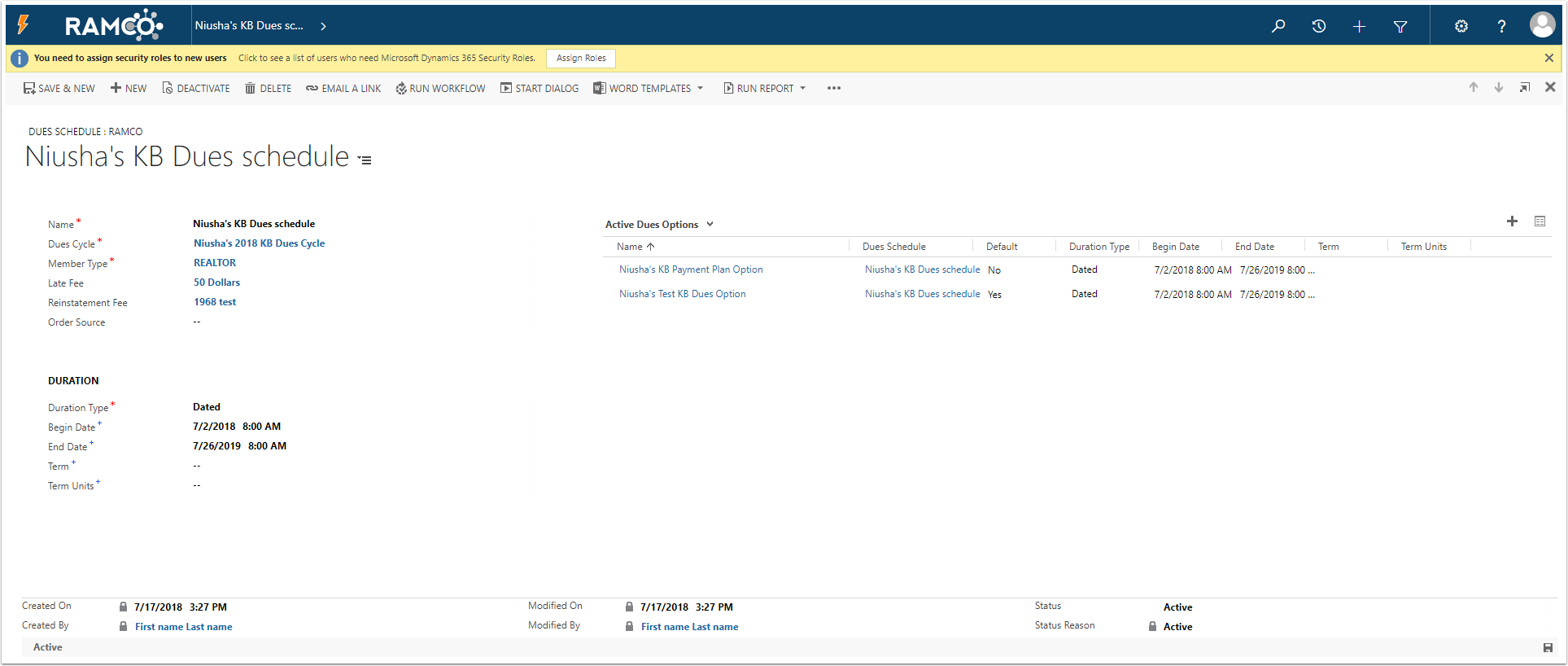Sort by Term Units column header
Viewport: 1568px width, 666px height.
point(1424,247)
